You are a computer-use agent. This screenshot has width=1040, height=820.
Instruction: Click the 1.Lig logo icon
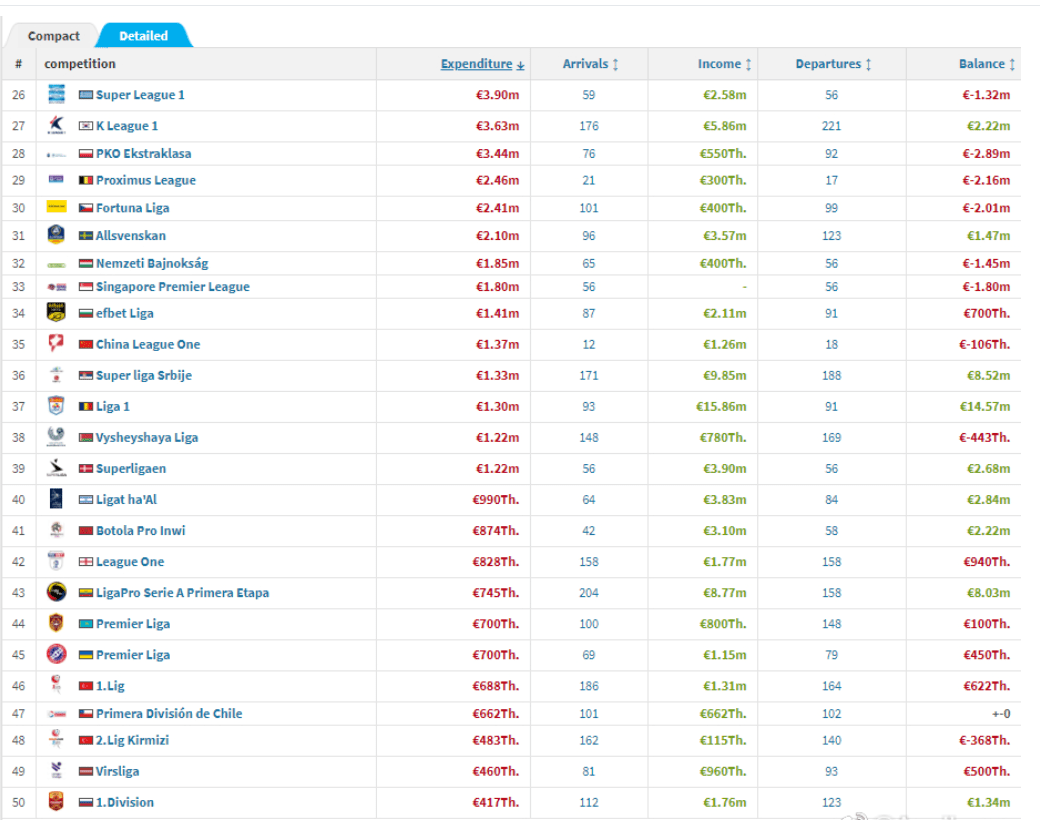click(56, 685)
